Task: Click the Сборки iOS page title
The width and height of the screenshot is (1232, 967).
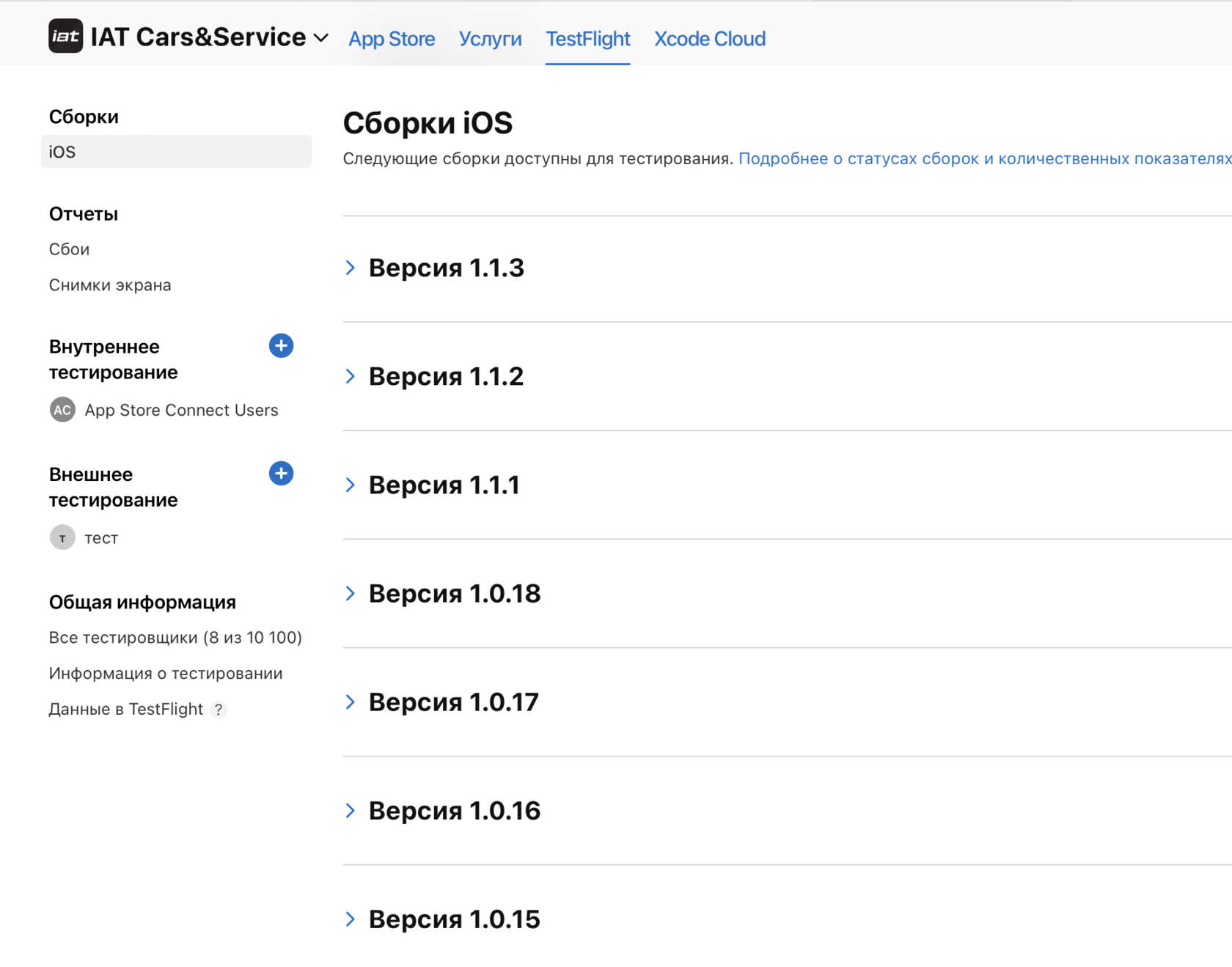Action: [x=428, y=123]
